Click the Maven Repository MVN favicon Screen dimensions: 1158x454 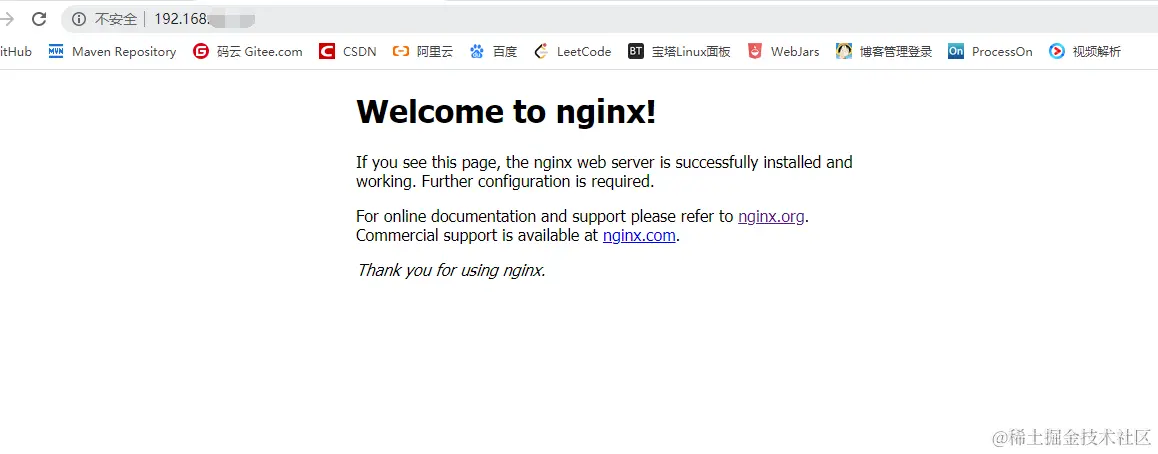pyautogui.click(x=56, y=51)
